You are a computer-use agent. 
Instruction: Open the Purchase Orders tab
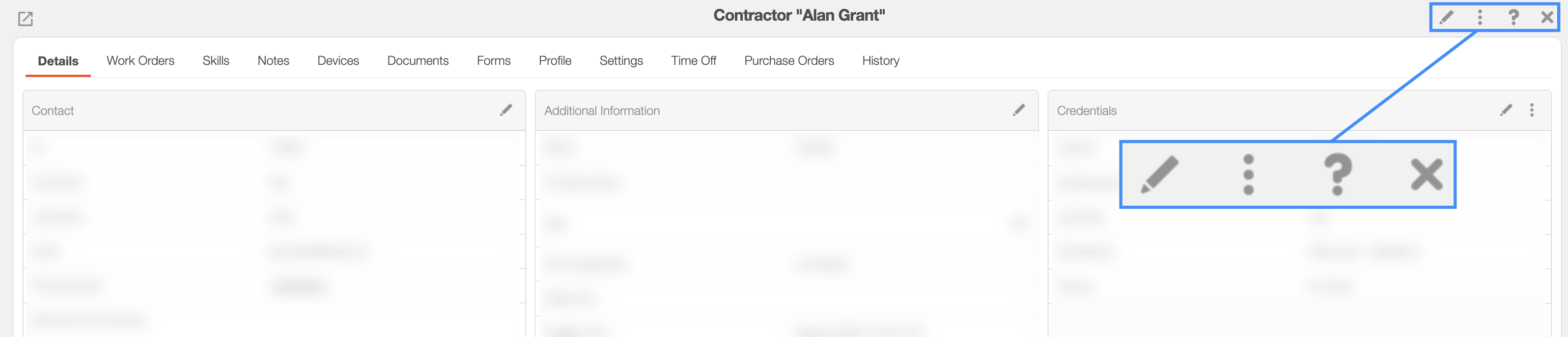(x=789, y=61)
